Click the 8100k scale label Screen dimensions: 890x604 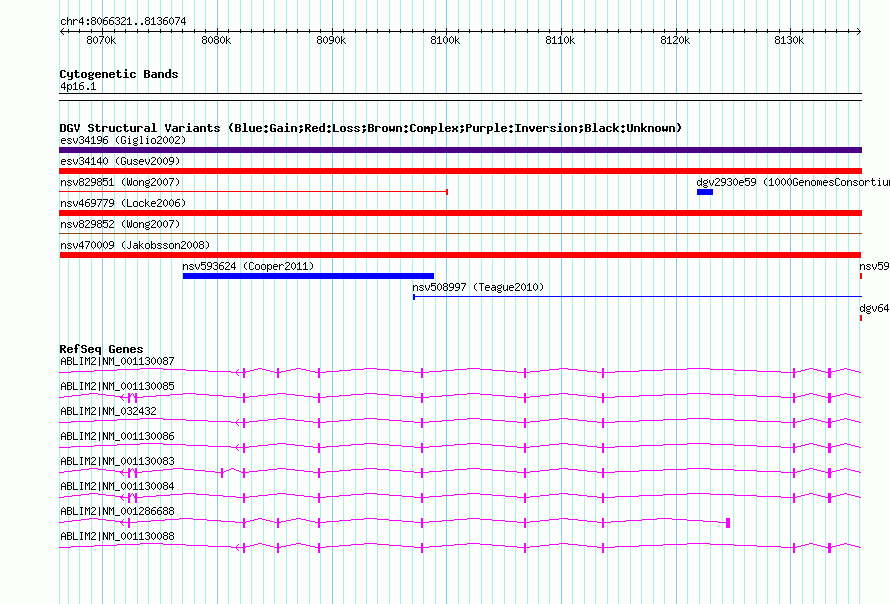tap(446, 40)
